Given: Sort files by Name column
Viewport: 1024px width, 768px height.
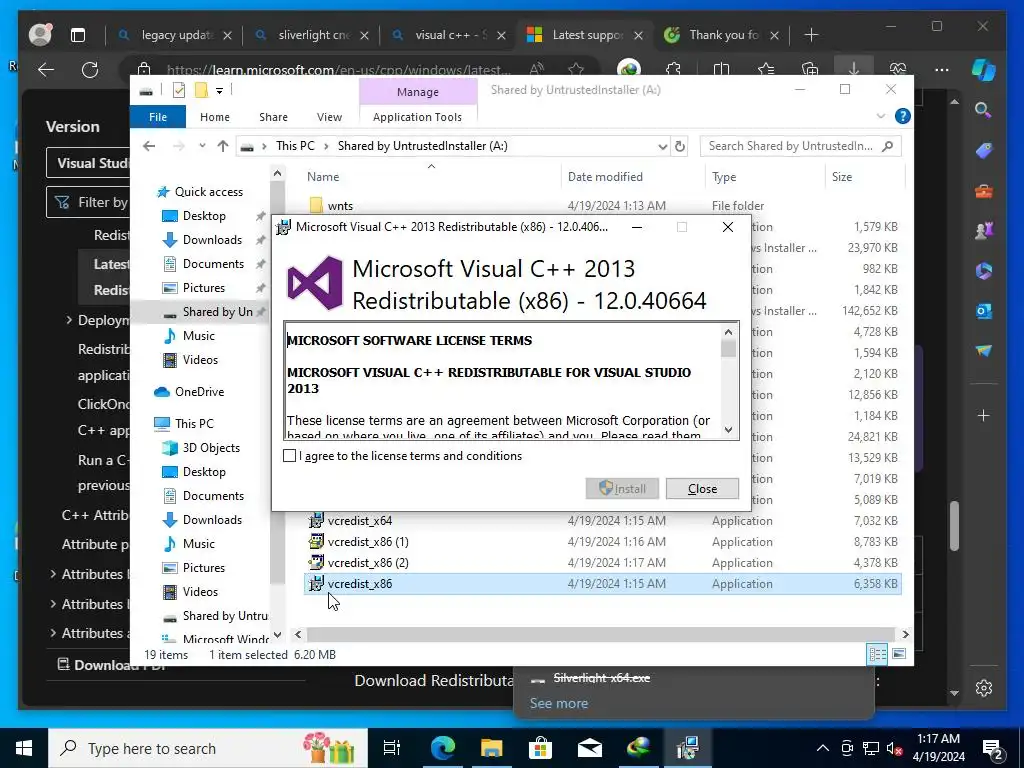Looking at the screenshot, I should 323,177.
